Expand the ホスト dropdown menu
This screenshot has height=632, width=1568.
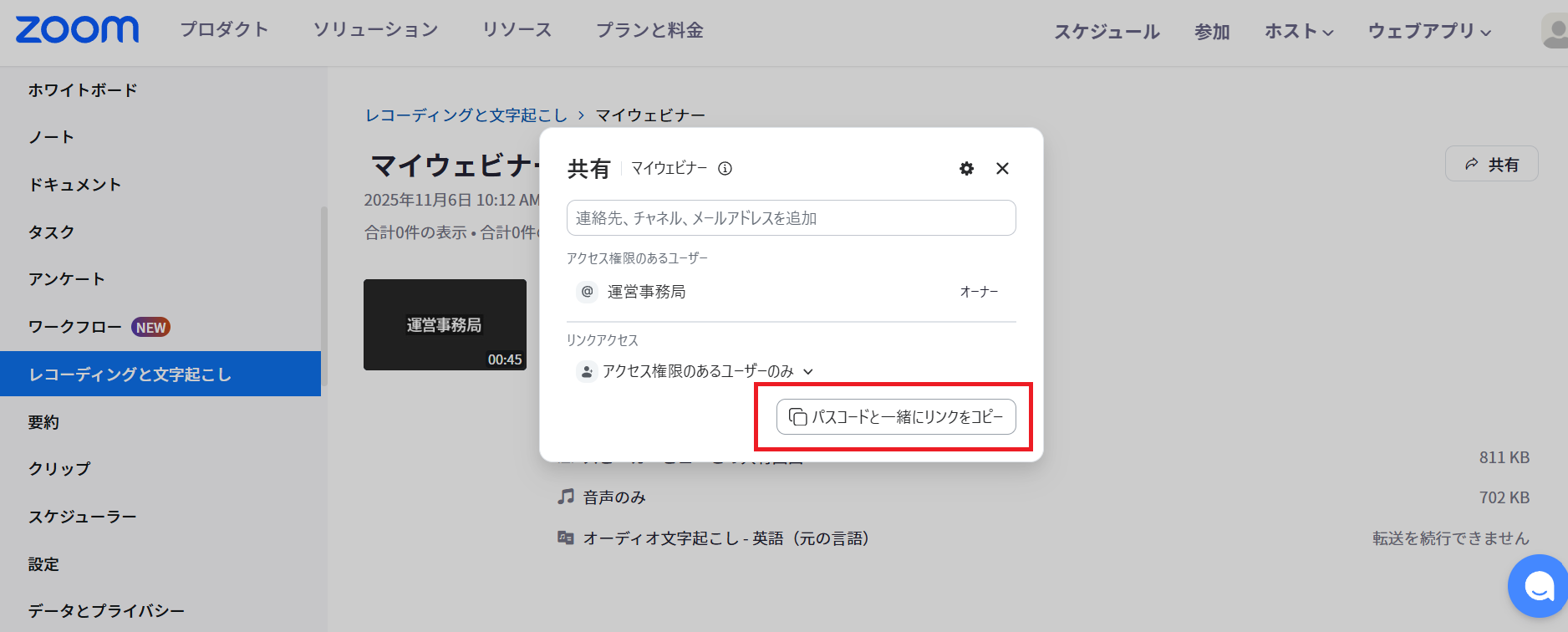[1298, 32]
